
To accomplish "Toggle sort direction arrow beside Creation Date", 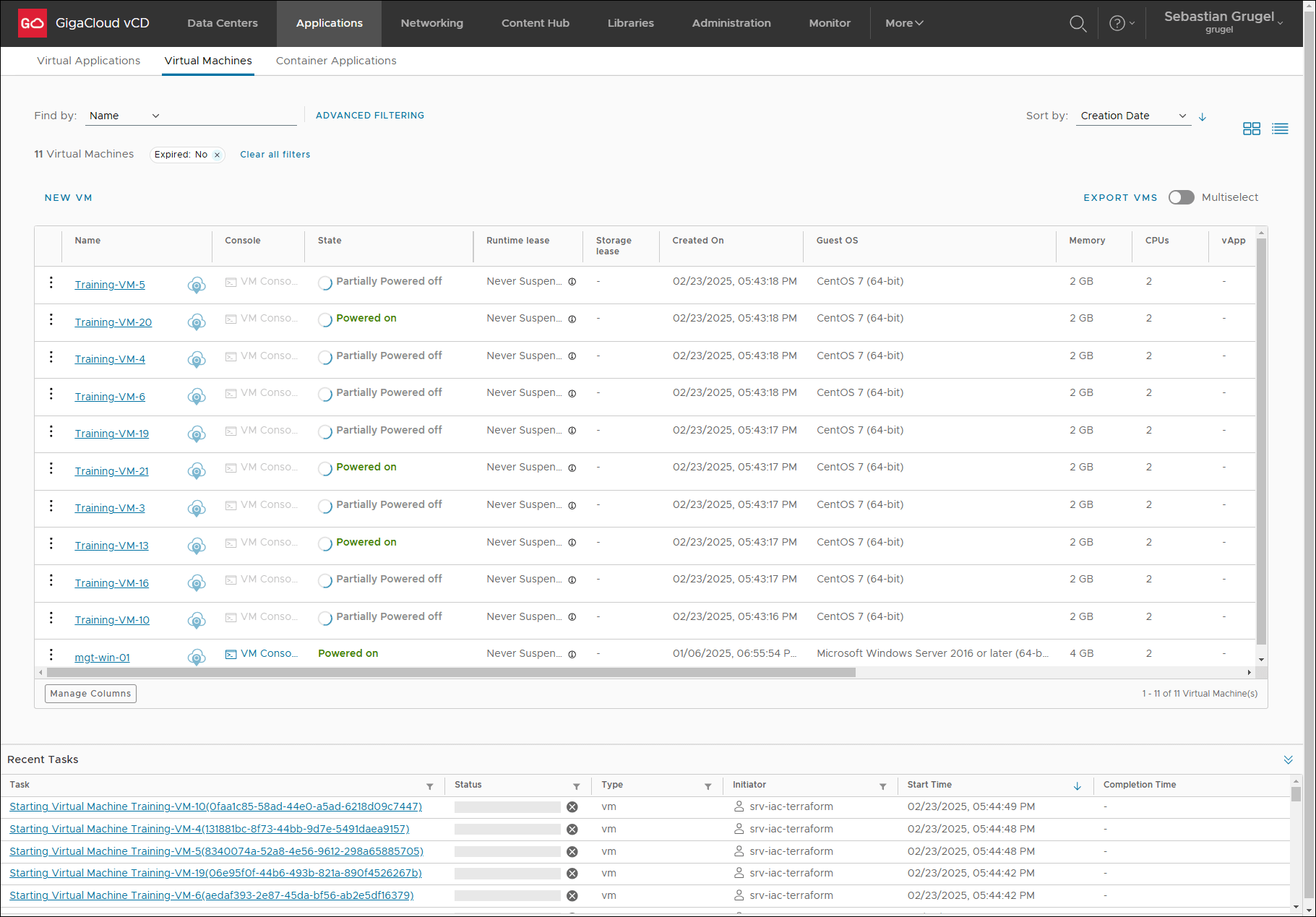I will pyautogui.click(x=1203, y=117).
